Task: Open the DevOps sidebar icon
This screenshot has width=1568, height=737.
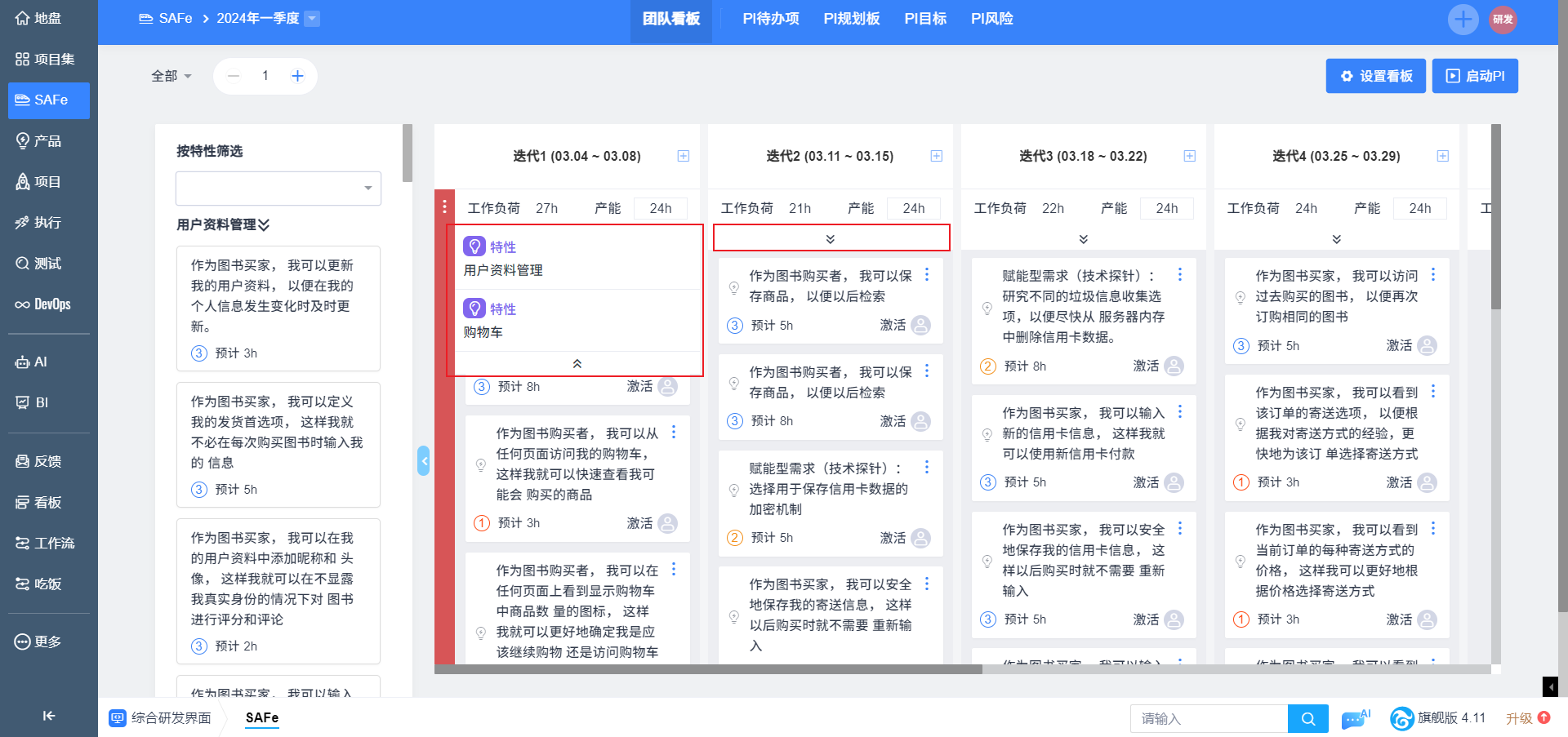Action: coord(22,304)
